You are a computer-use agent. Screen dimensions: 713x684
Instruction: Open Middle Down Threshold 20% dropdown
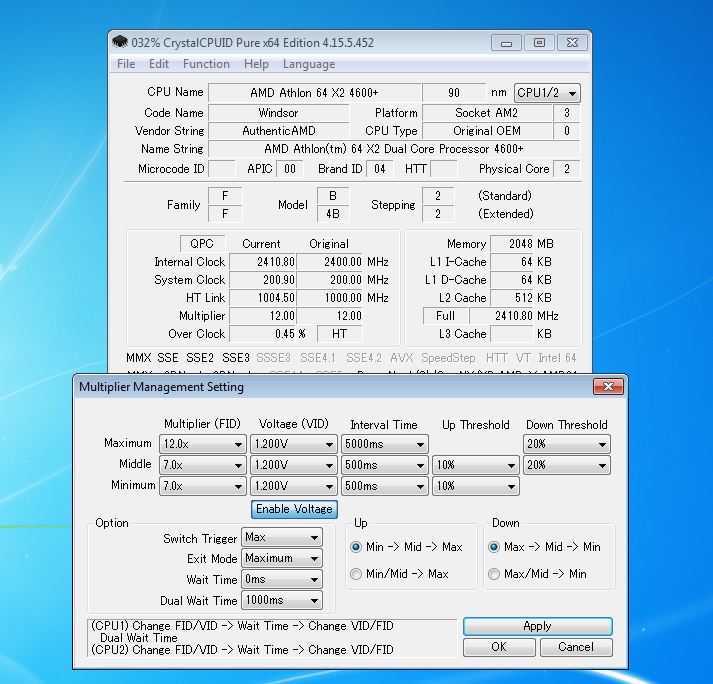point(567,465)
